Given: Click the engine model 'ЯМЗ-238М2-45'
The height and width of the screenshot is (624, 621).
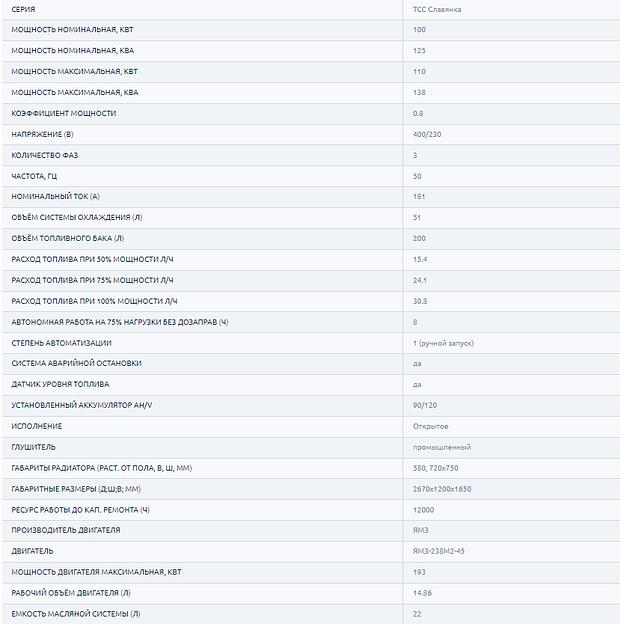Looking at the screenshot, I should pyautogui.click(x=439, y=551).
